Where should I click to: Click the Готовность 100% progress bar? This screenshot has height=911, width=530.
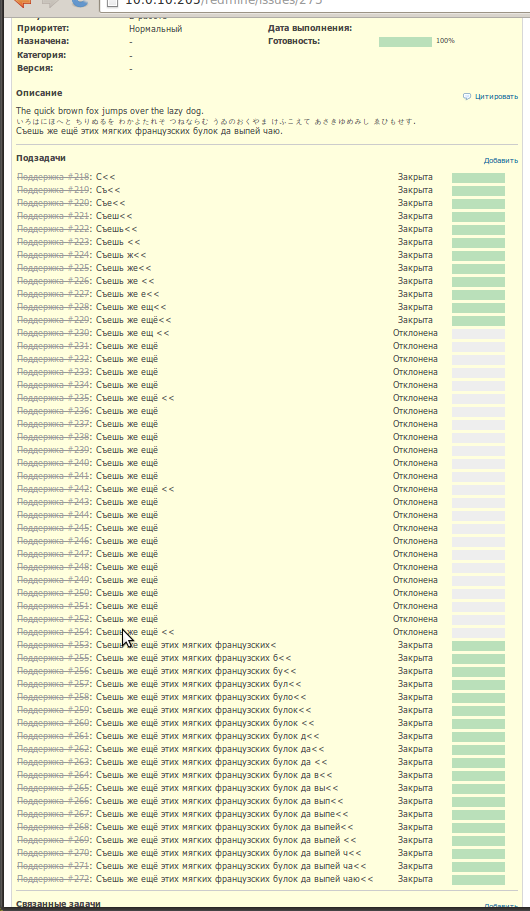405,42
